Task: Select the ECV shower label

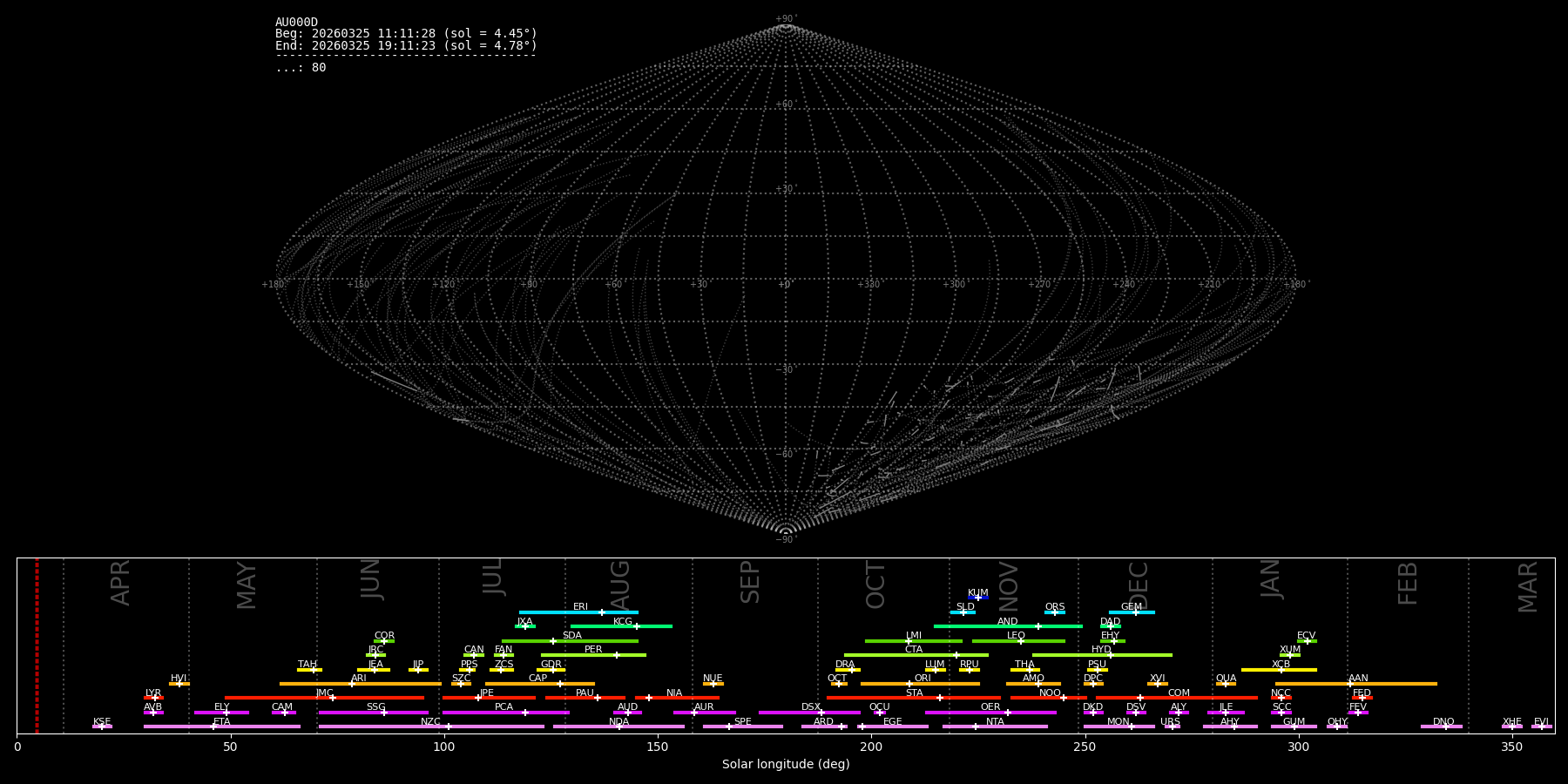Action: (1306, 636)
